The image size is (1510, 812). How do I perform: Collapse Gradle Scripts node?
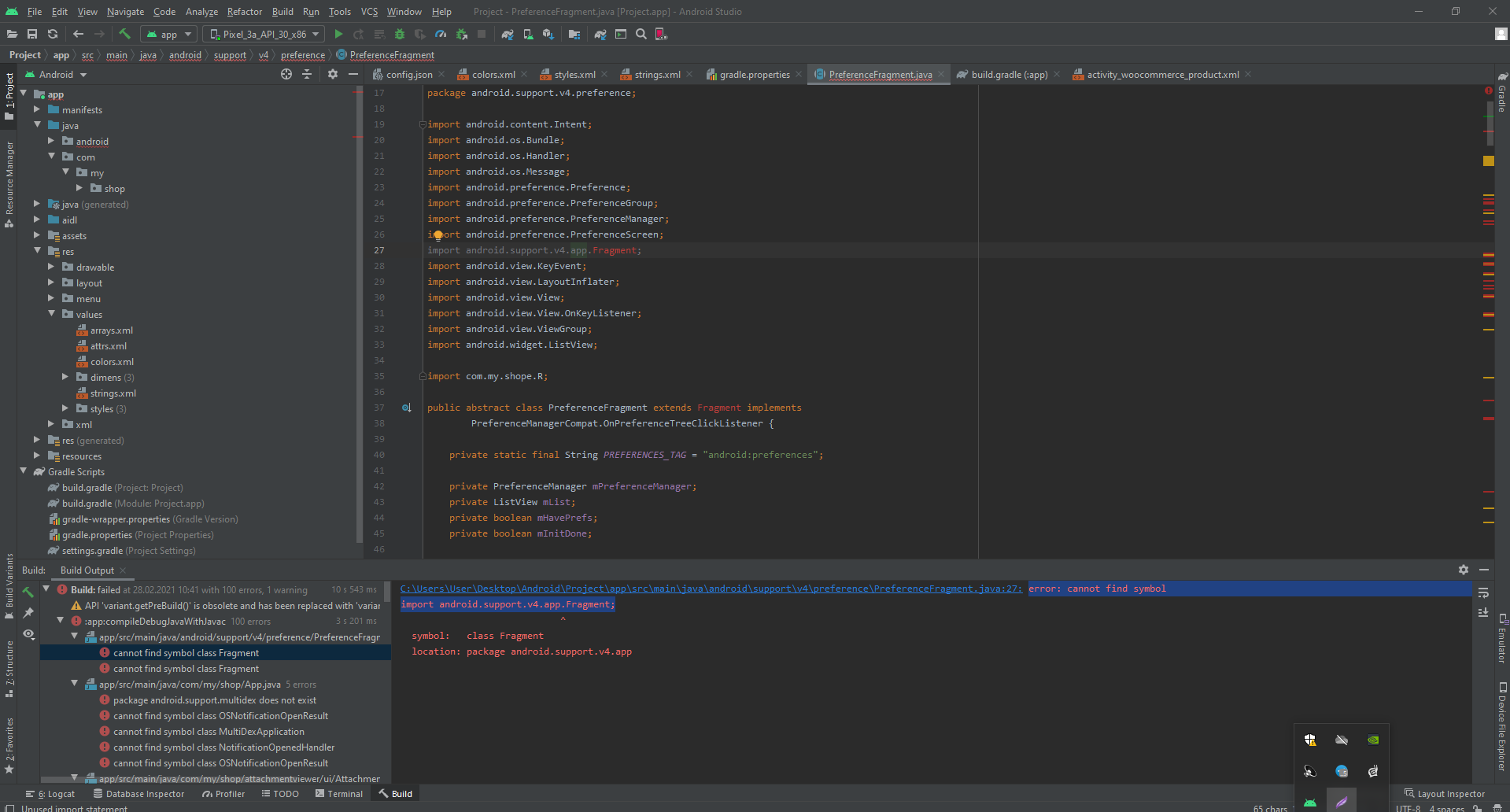point(23,471)
